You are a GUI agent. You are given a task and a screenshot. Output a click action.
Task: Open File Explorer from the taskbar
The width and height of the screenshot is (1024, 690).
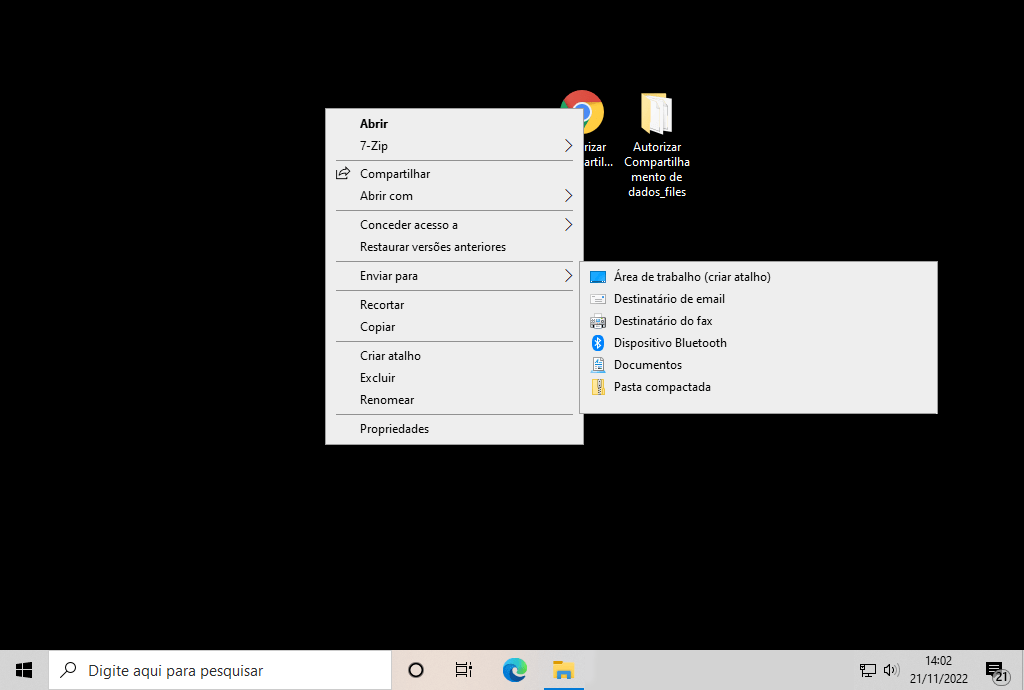[x=564, y=670]
